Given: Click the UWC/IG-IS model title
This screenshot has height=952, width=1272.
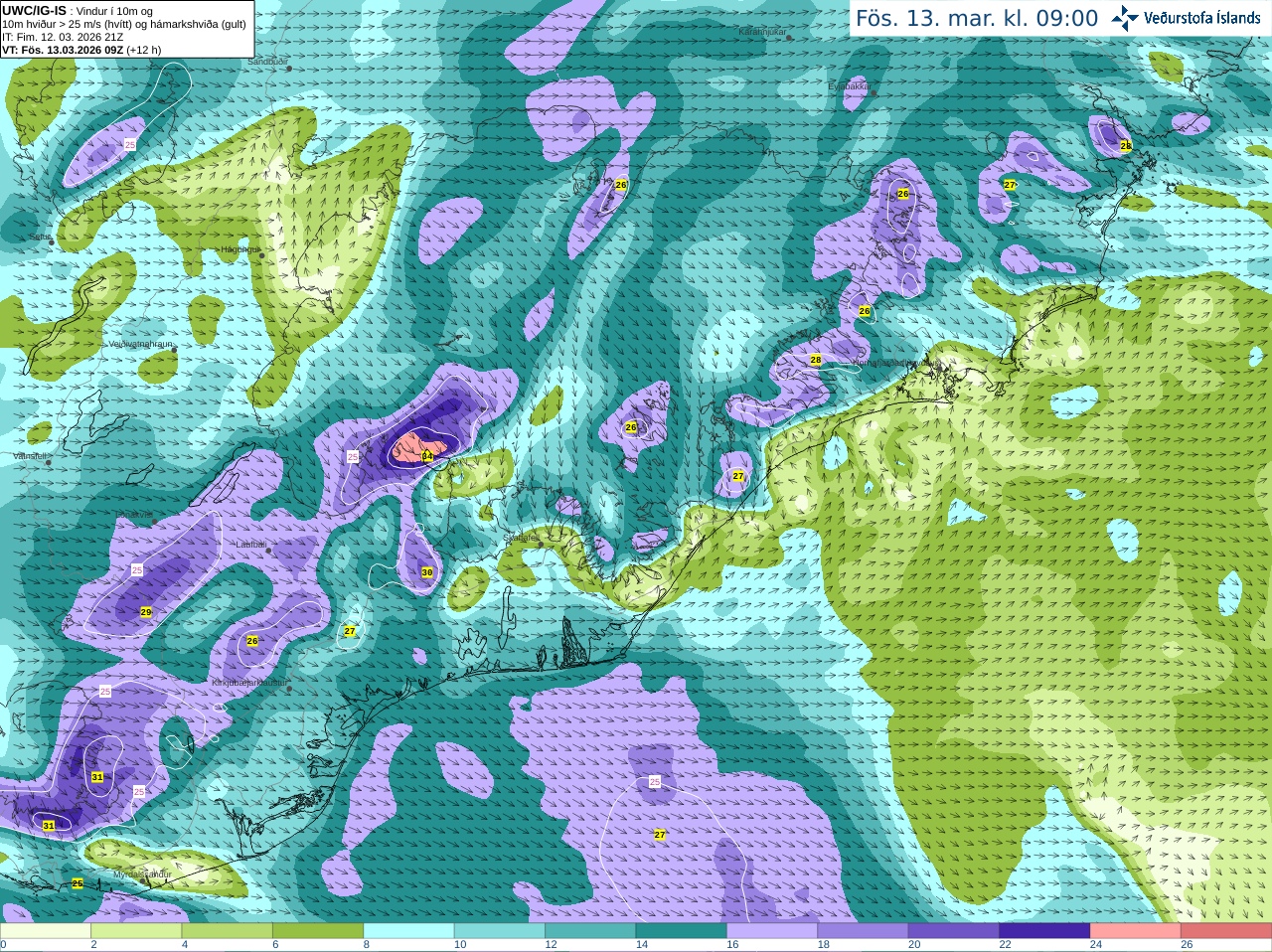Looking at the screenshot, I should [34, 10].
